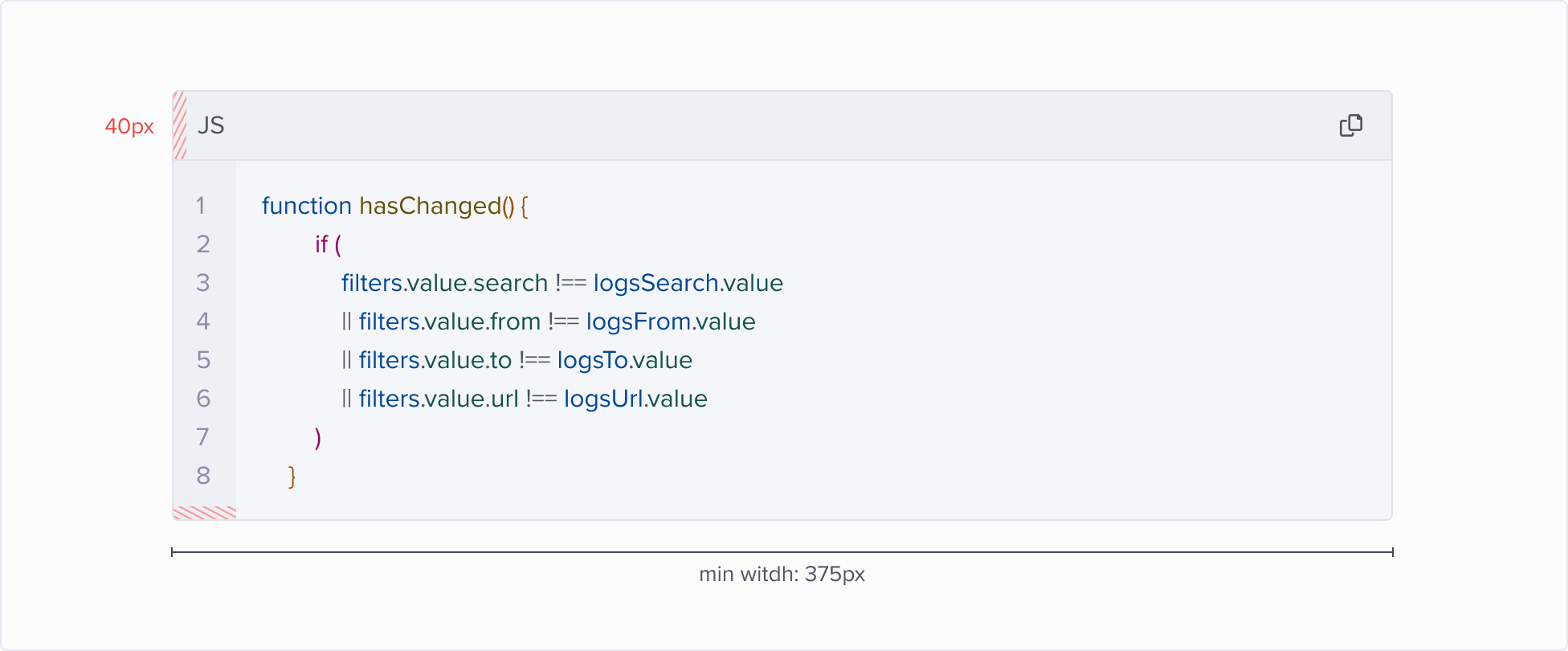Image resolution: width=1568 pixels, height=651 pixels.
Task: Select line number 1 in gutter
Action: pyautogui.click(x=201, y=206)
